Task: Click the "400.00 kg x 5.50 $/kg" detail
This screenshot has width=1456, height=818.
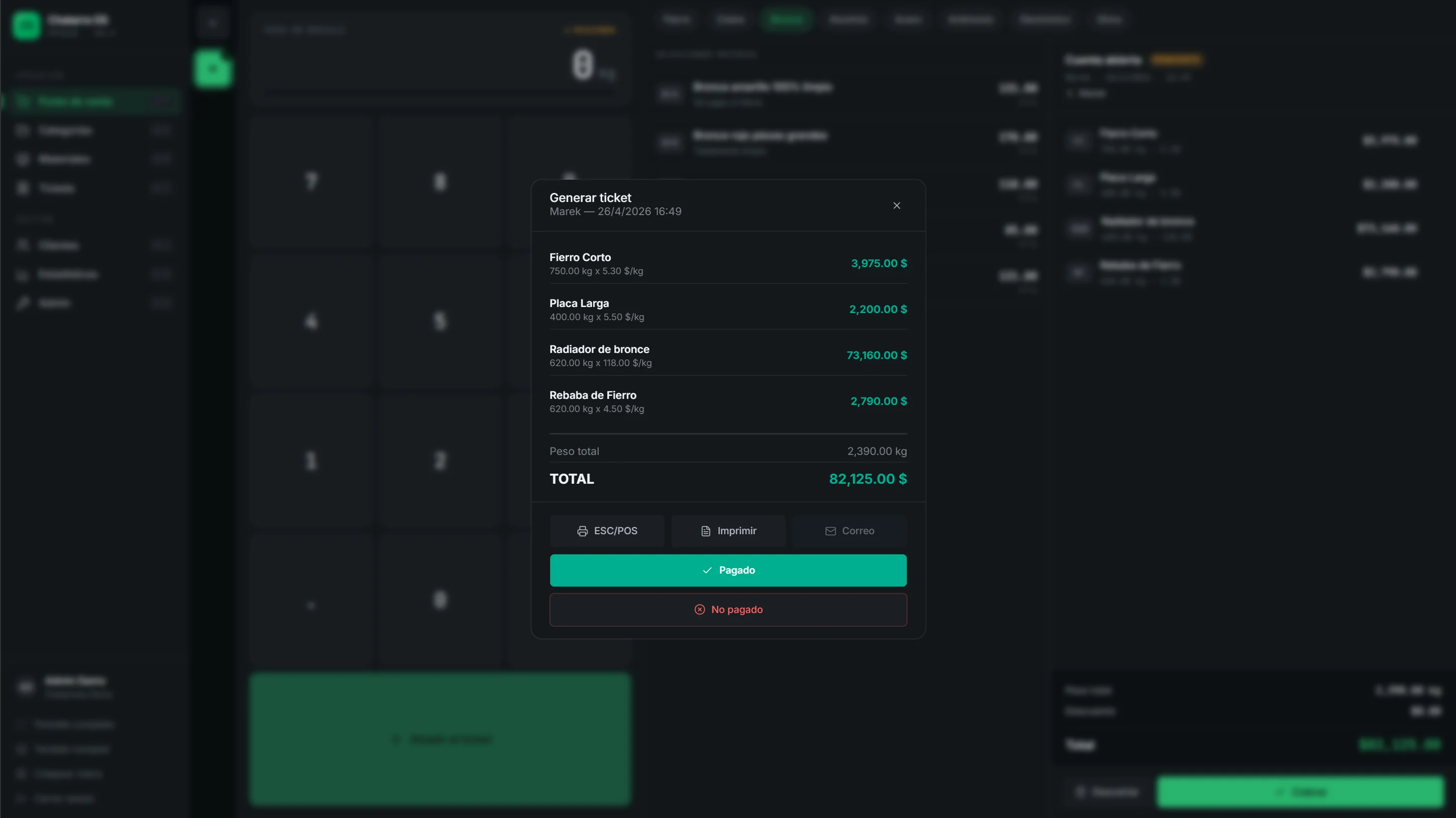Action: click(596, 317)
